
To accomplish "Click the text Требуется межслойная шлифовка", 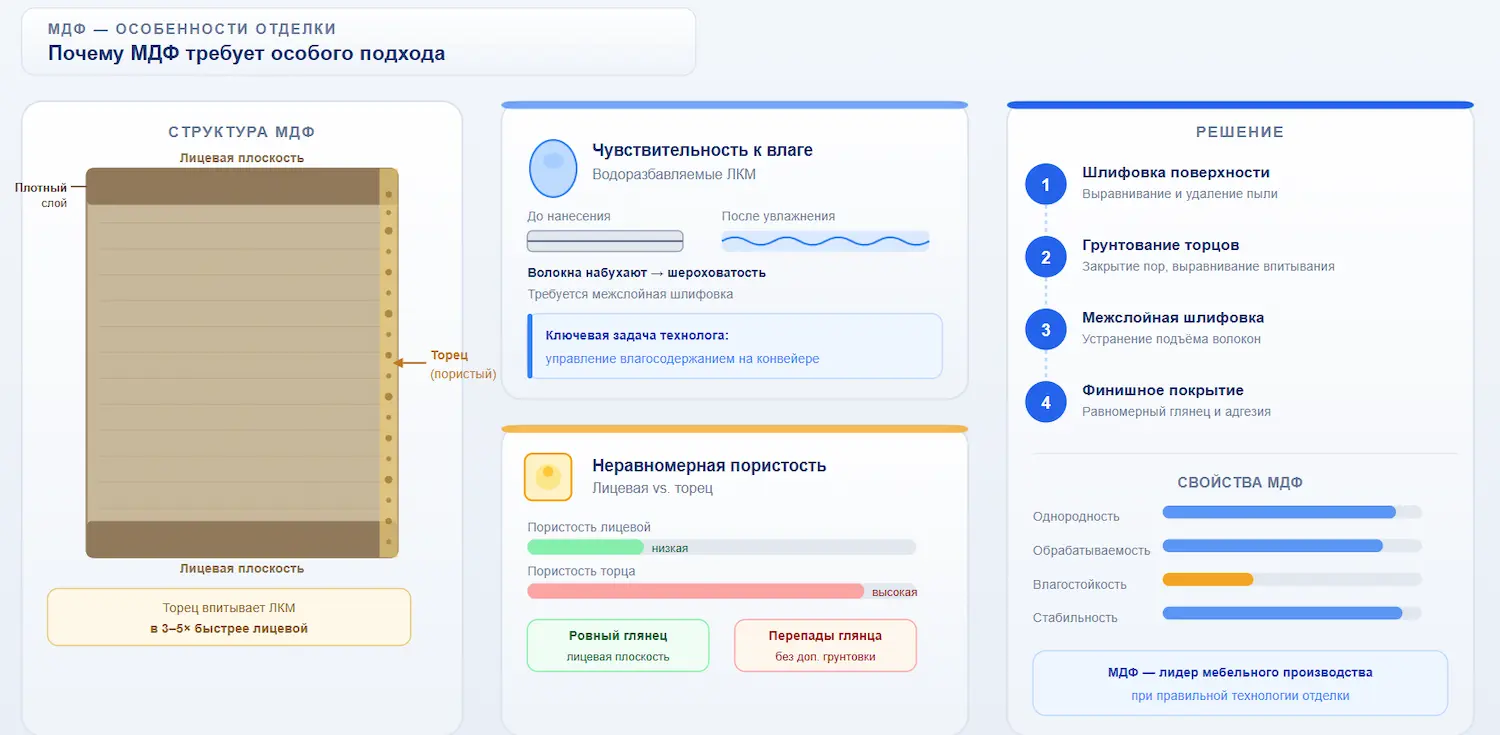I will pos(630,294).
